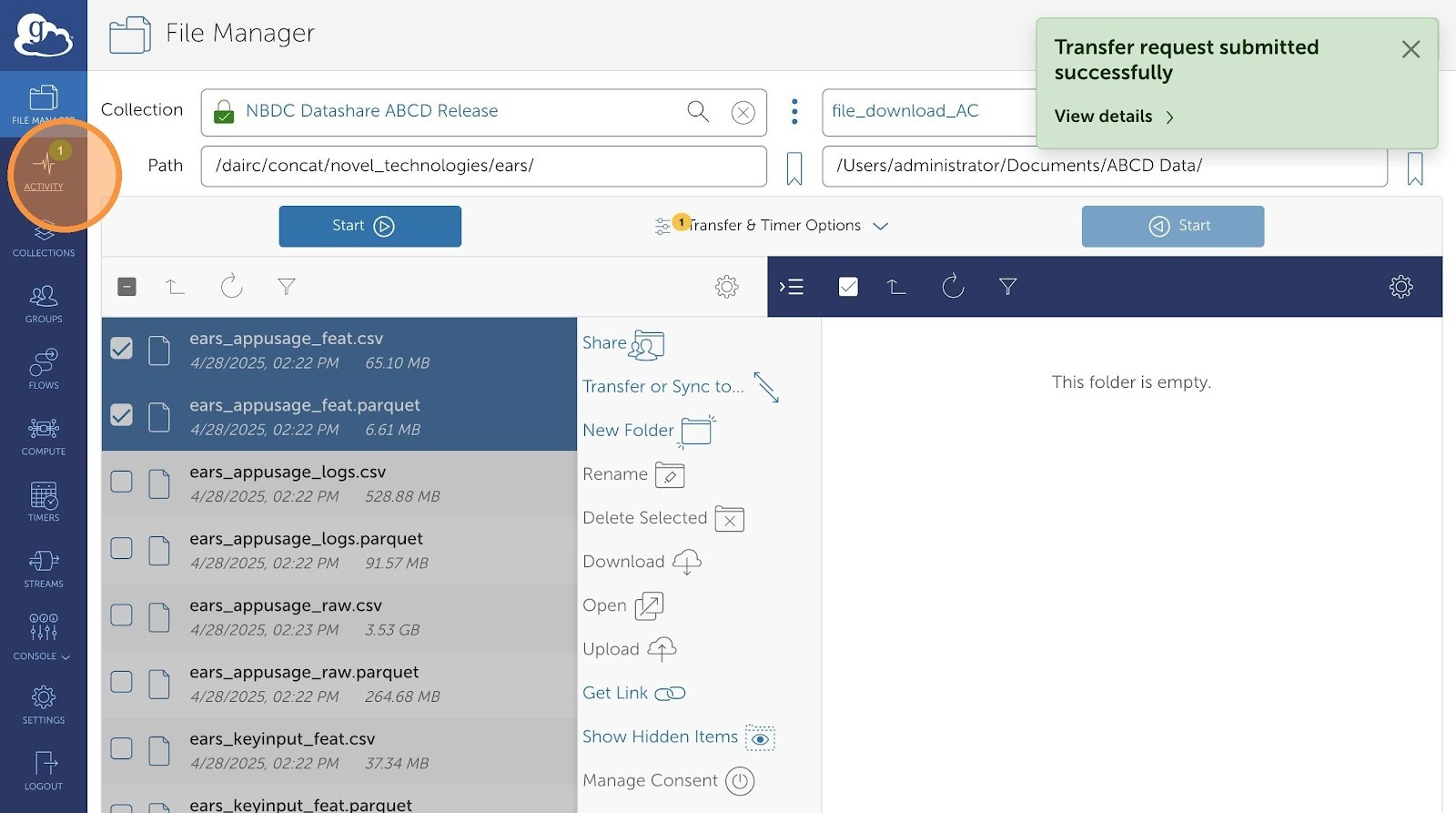Bookmark the left pane path

794,168
